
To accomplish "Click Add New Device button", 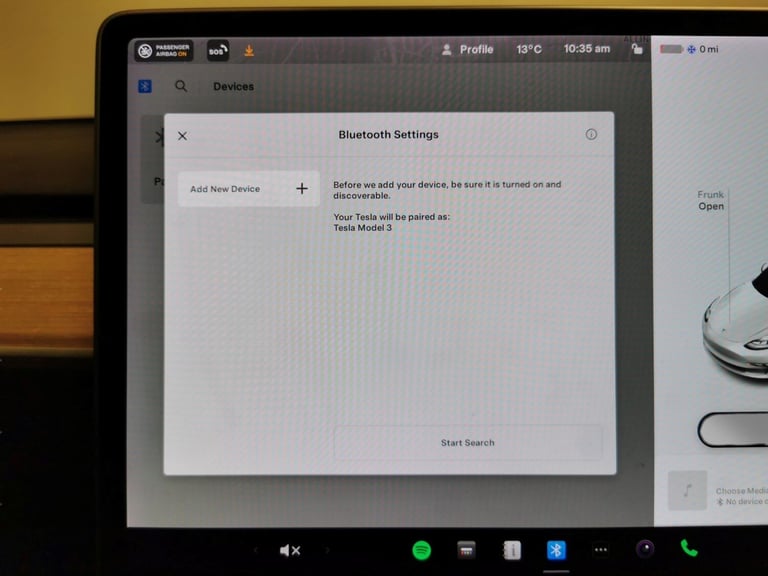I will tap(248, 189).
